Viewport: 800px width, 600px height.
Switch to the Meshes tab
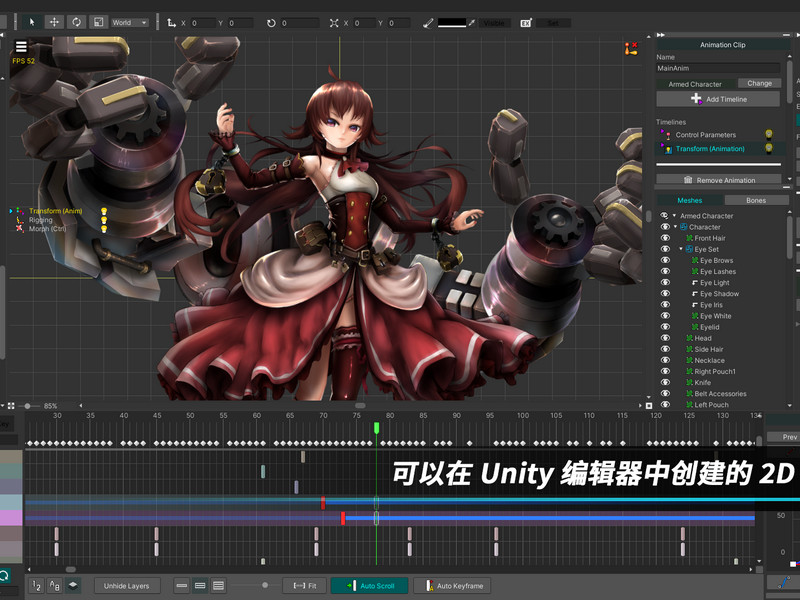(690, 201)
